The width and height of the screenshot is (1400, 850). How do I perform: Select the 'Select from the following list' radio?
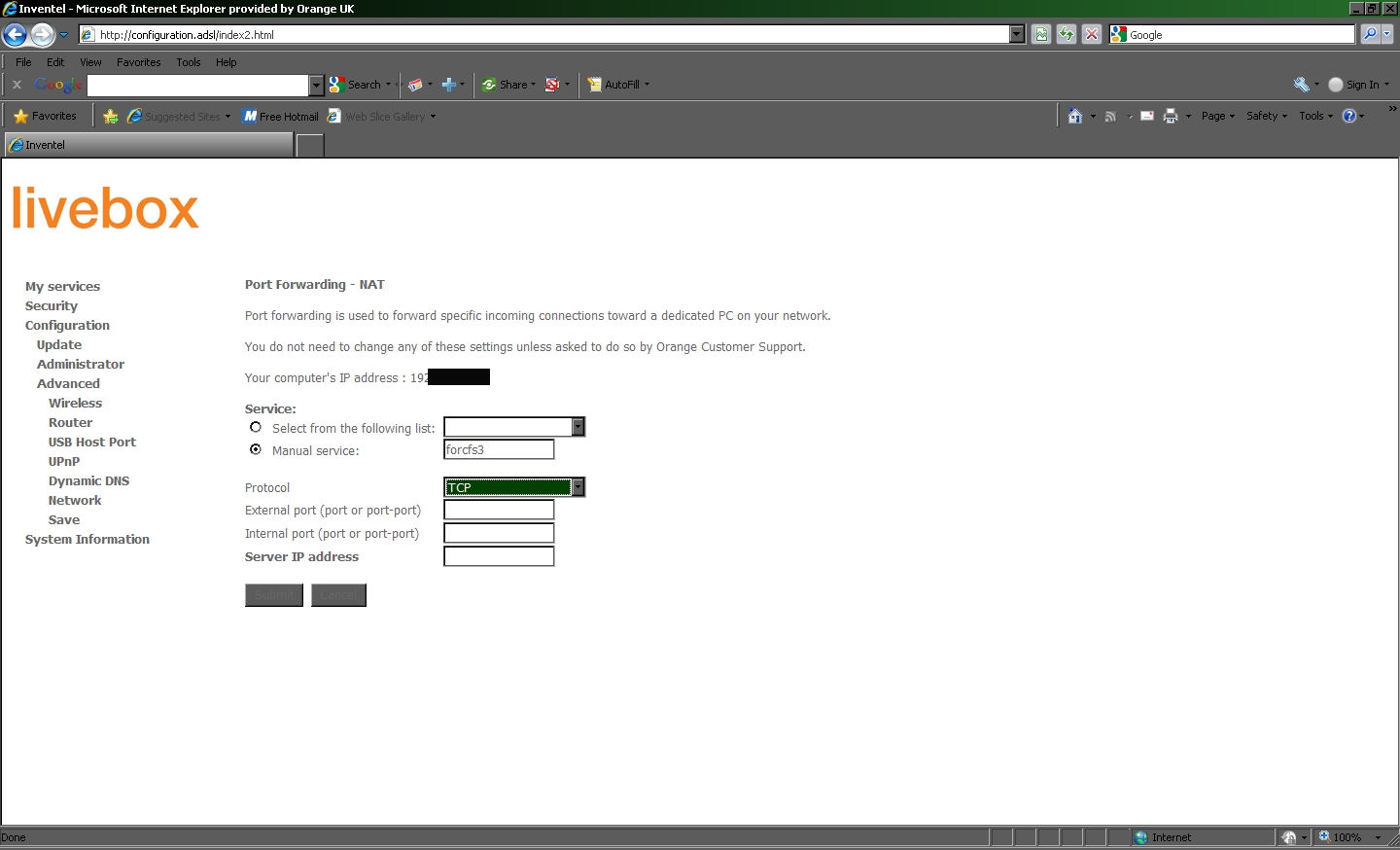tap(256, 427)
